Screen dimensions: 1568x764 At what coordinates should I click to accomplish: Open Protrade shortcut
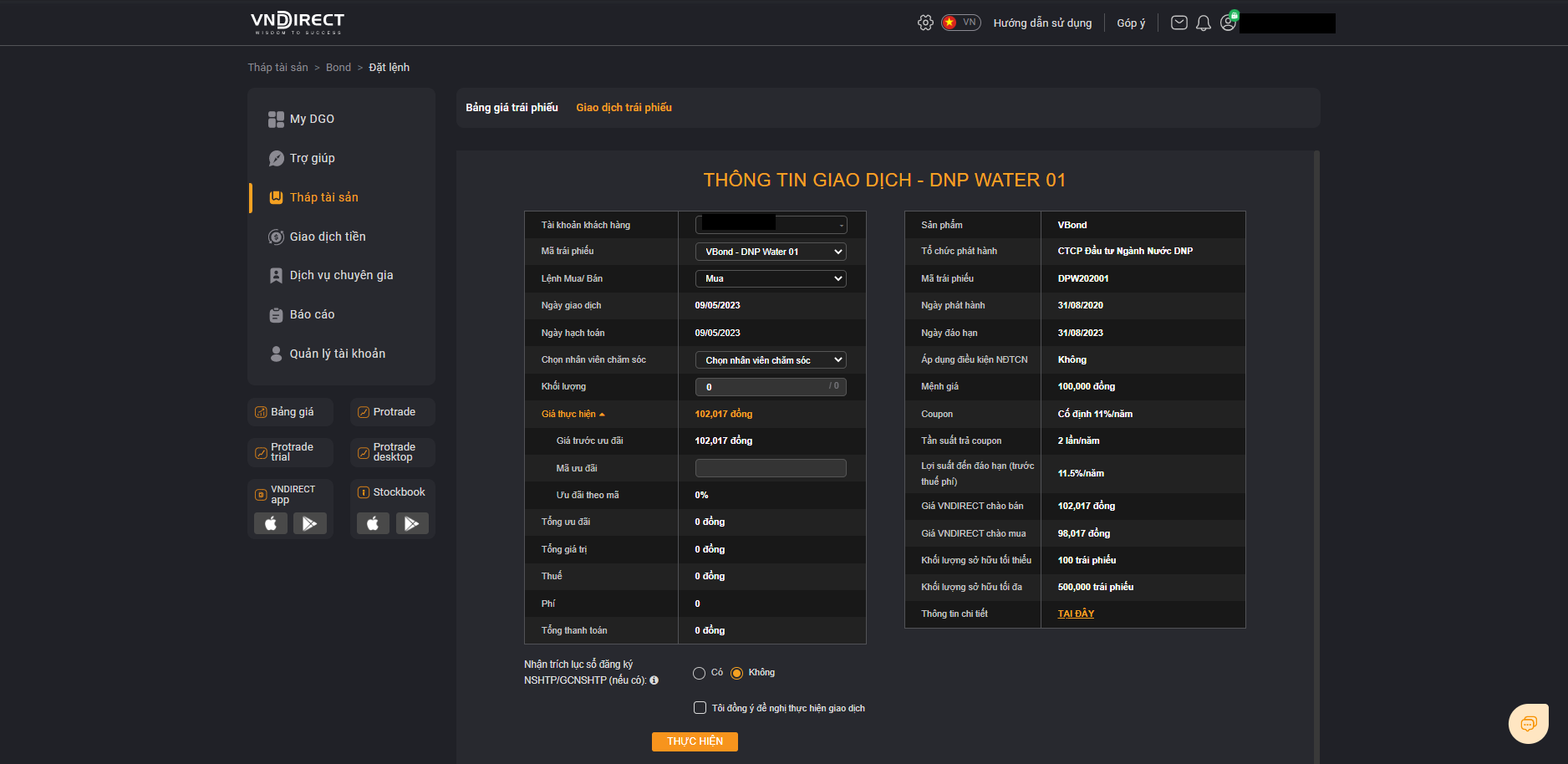[x=393, y=412]
